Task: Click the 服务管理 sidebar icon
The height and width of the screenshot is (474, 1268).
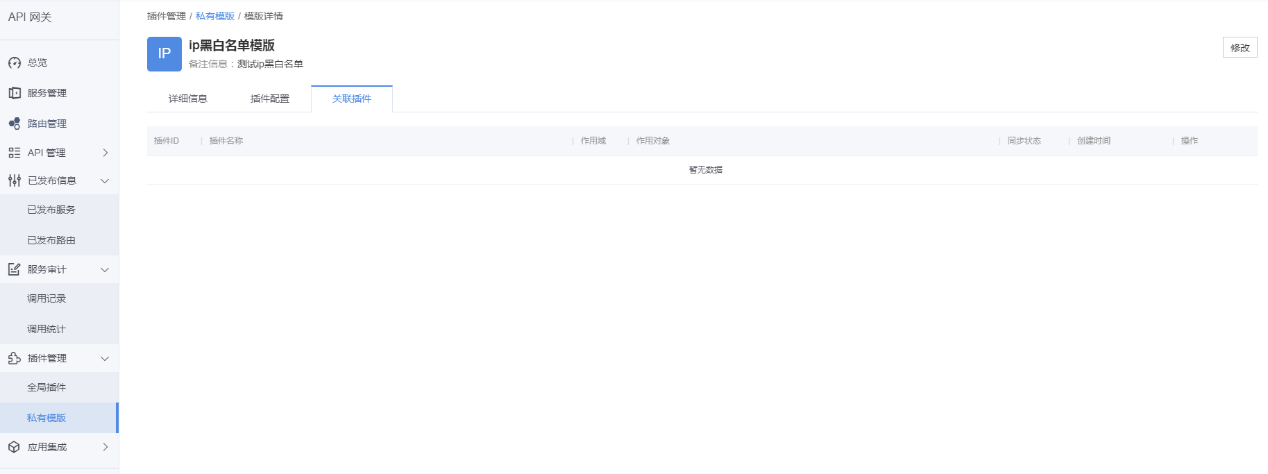Action: click(x=14, y=93)
